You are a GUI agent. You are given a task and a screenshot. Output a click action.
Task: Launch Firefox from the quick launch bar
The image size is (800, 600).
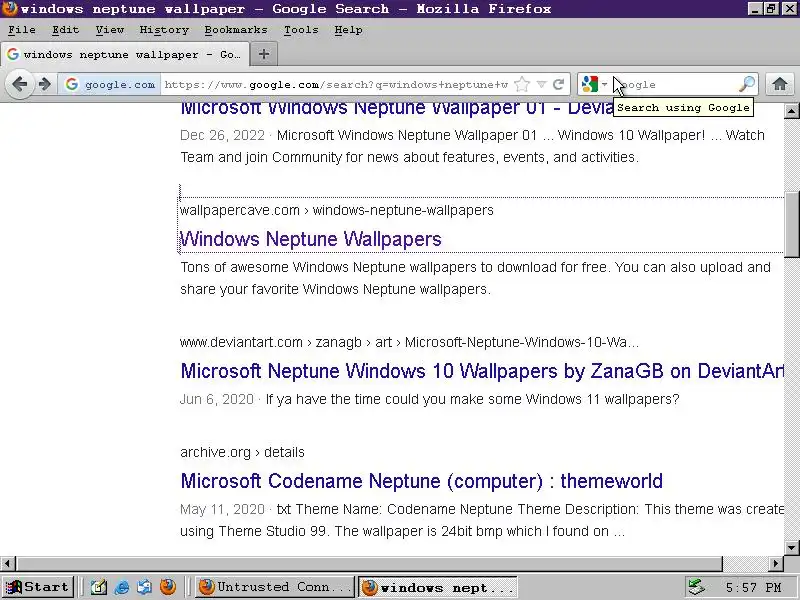[x=167, y=587]
